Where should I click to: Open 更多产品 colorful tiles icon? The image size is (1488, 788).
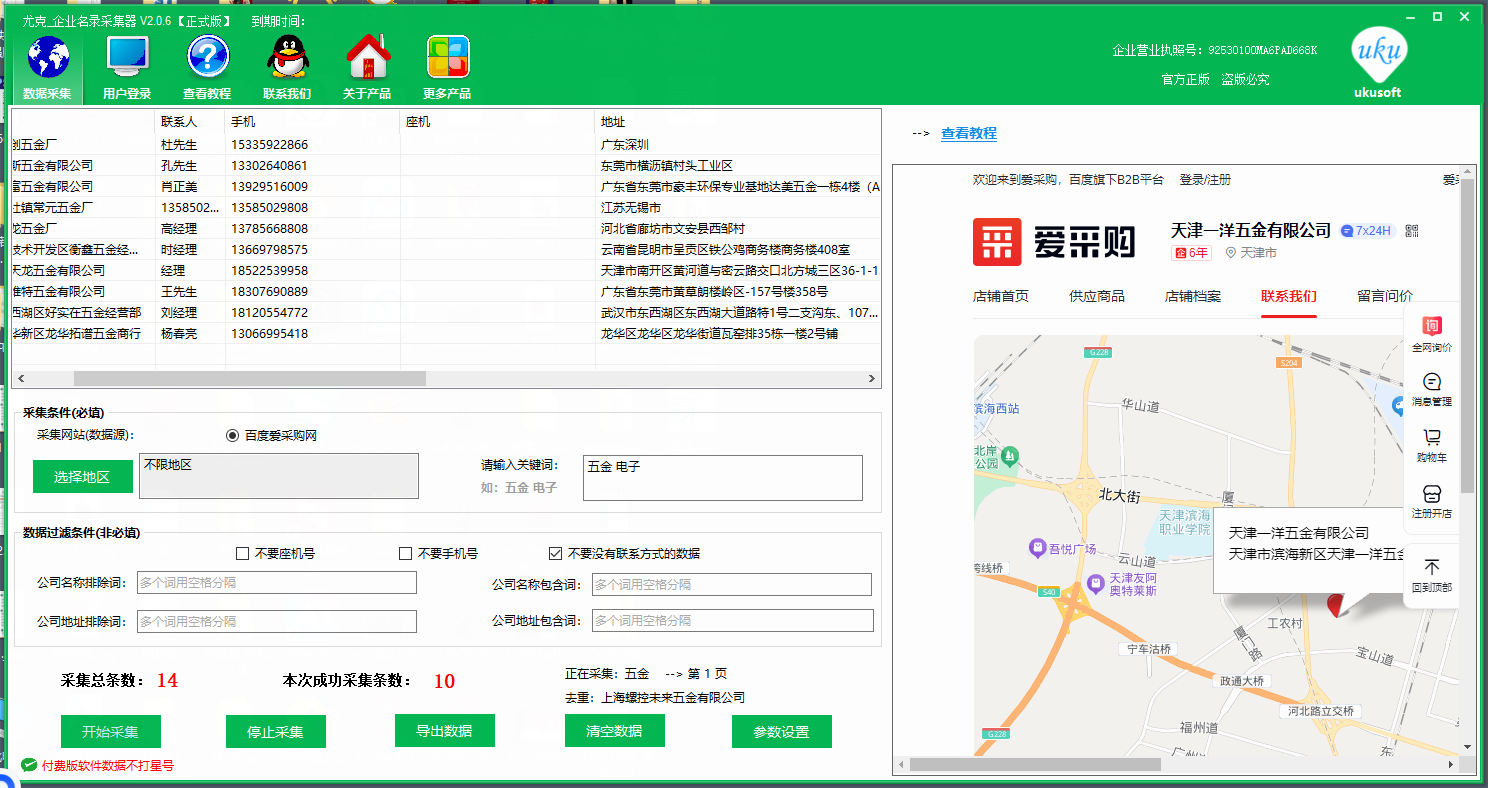pos(447,58)
